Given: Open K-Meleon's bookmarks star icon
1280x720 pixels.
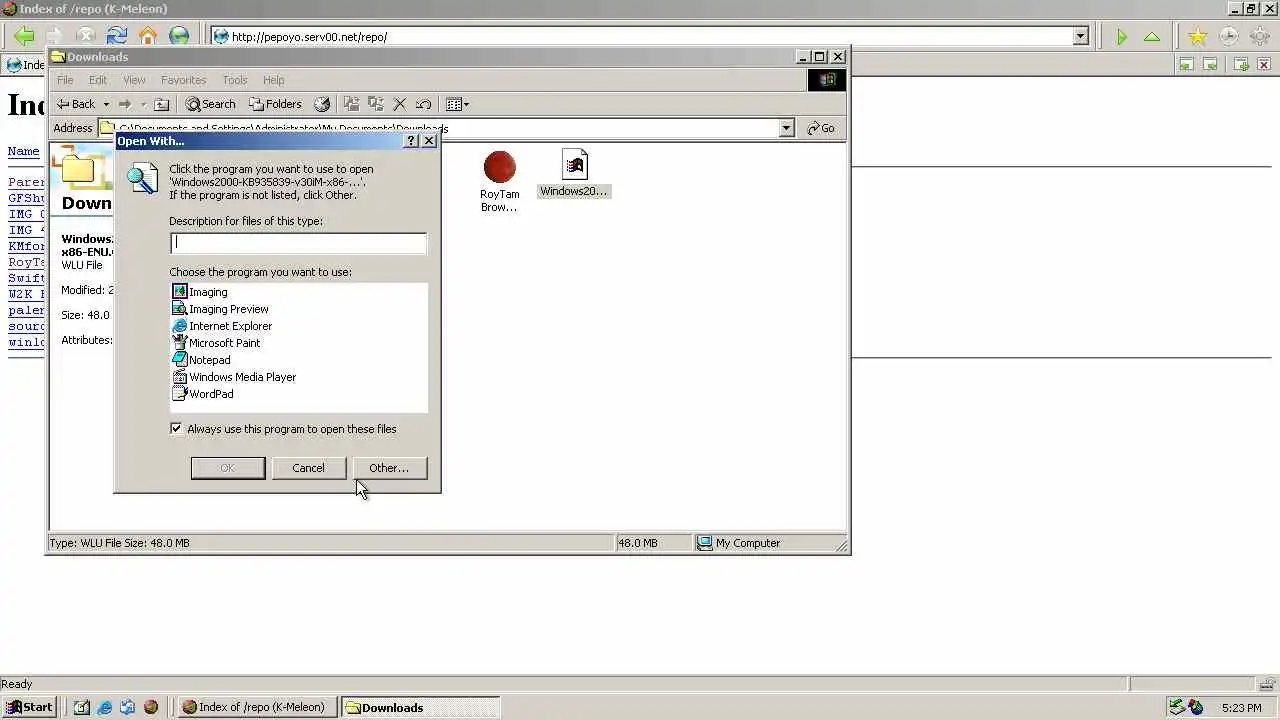Looking at the screenshot, I should (1197, 37).
